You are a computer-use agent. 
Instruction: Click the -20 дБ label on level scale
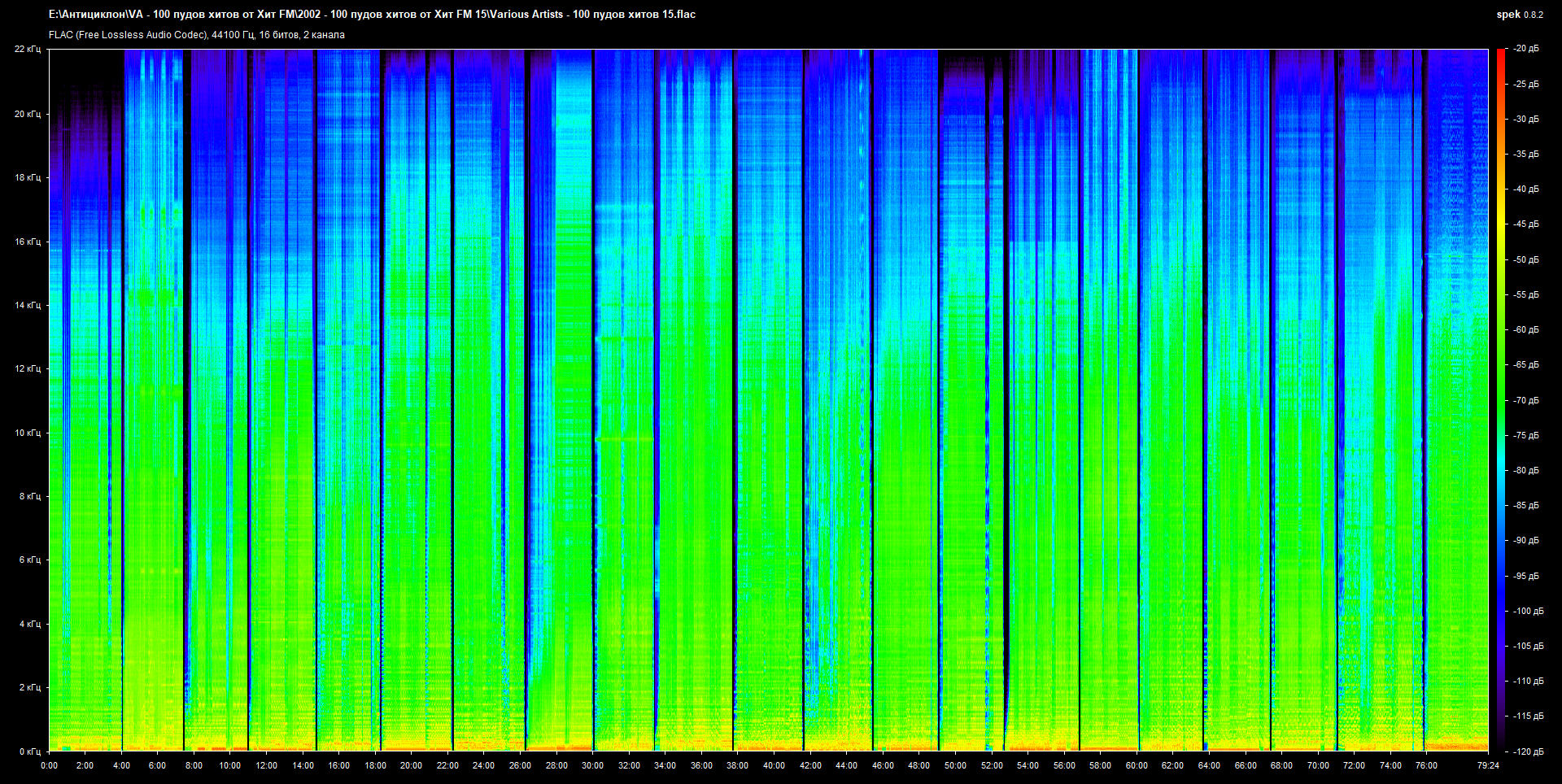pos(1525,49)
